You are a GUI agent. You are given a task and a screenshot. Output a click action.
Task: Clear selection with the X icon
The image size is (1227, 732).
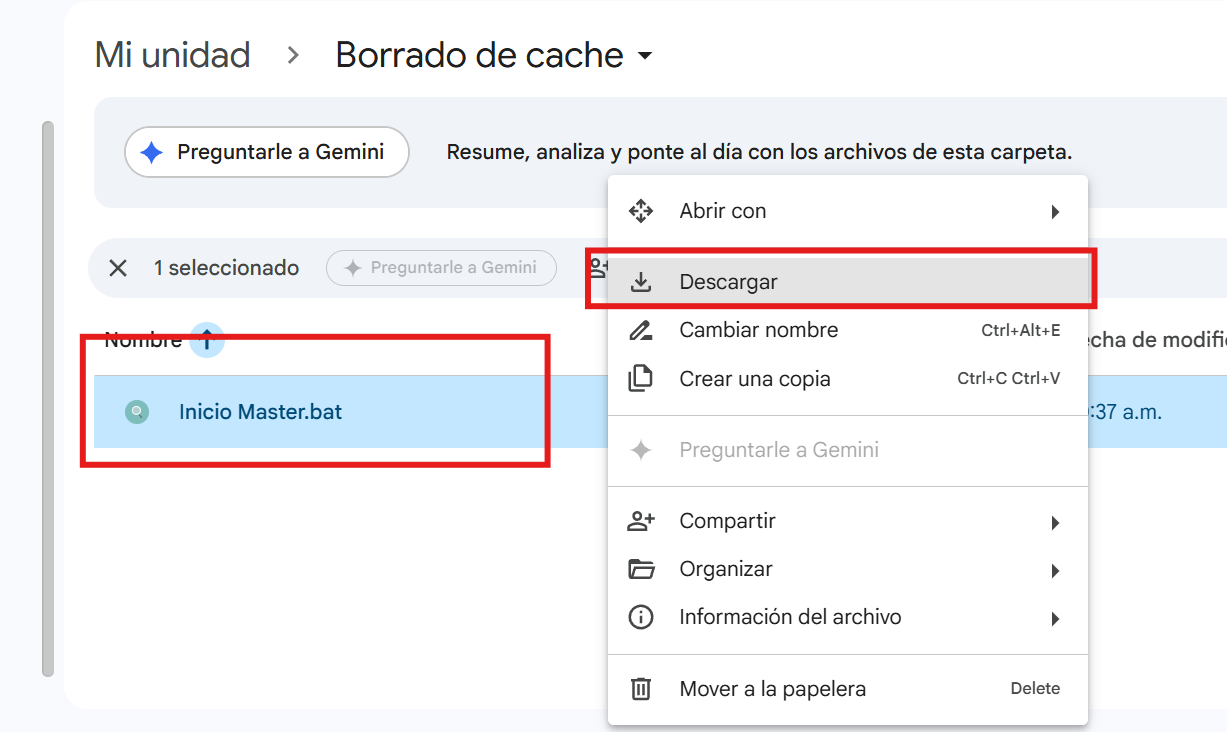coord(118,268)
